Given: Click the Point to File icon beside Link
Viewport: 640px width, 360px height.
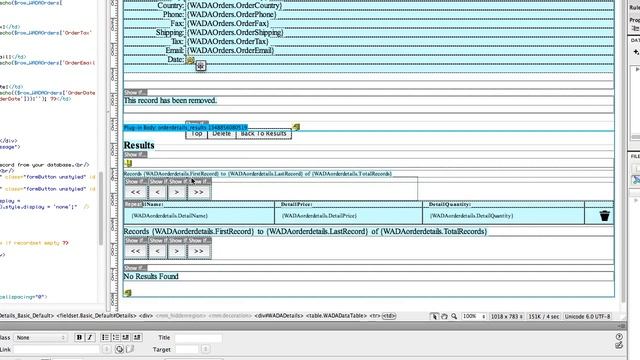Looking at the screenshot, I should 119,349.
